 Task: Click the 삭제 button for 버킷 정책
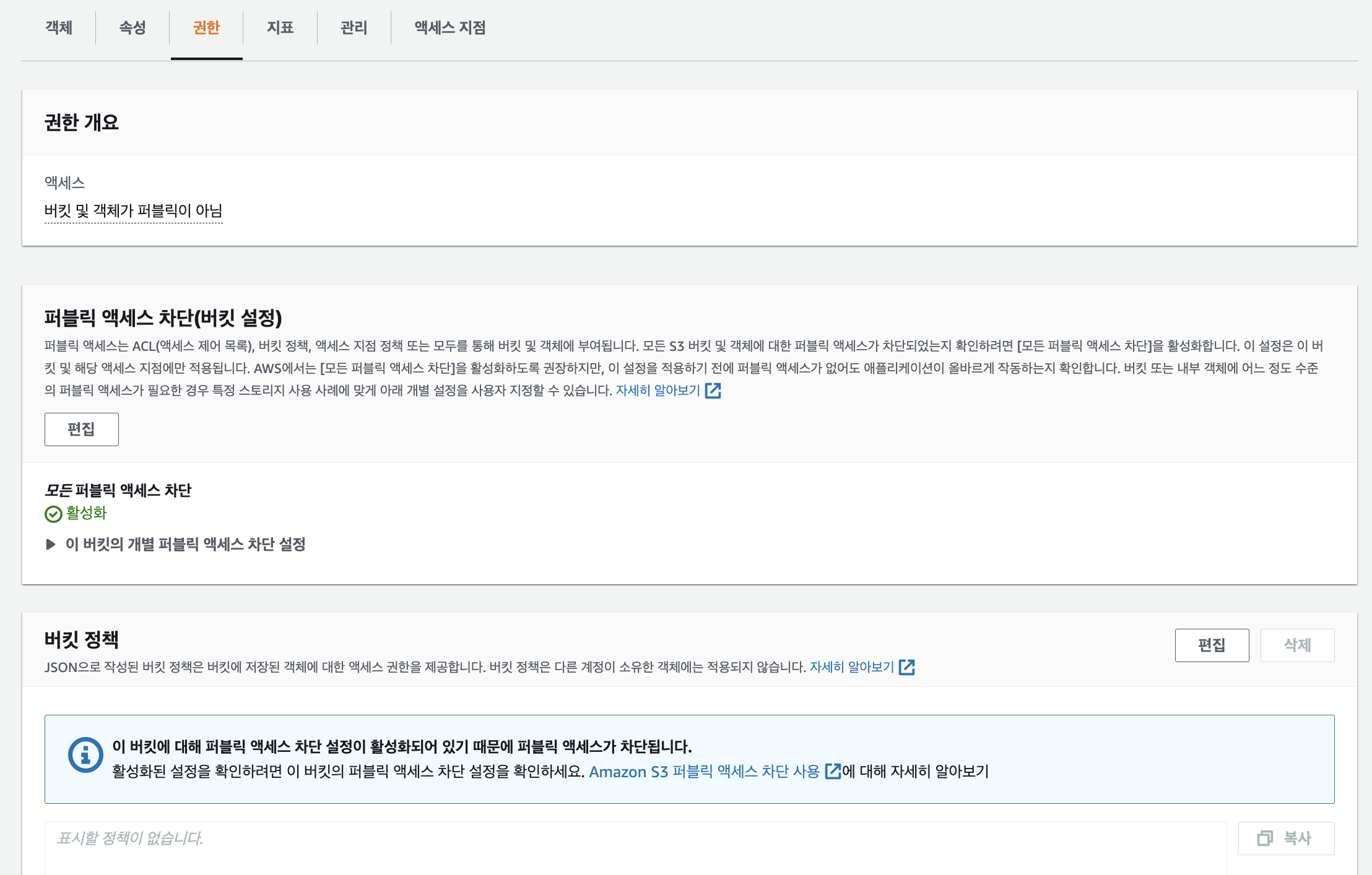(x=1296, y=645)
